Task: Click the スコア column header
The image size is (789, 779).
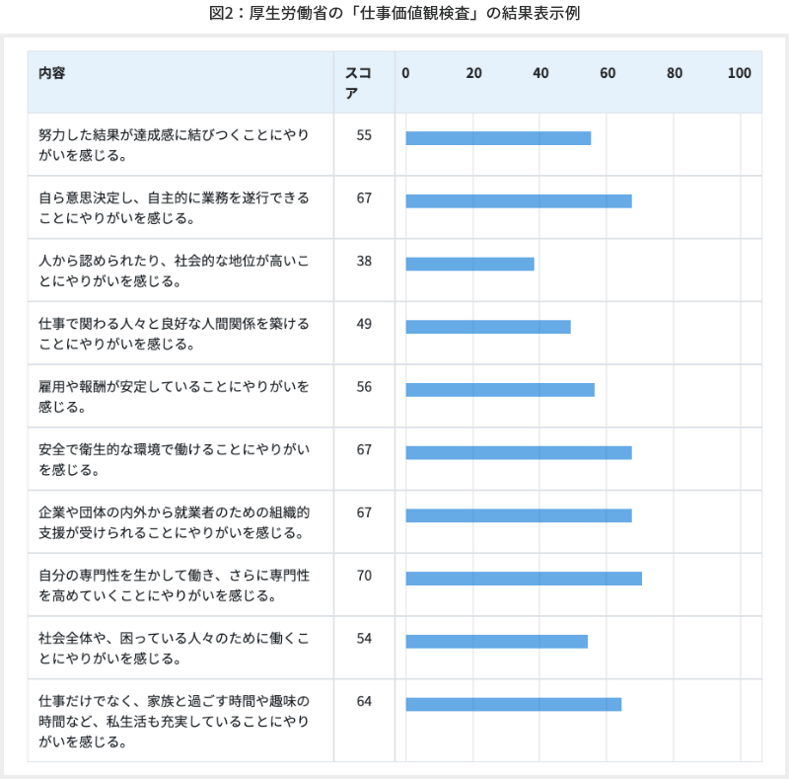Action: (x=358, y=82)
